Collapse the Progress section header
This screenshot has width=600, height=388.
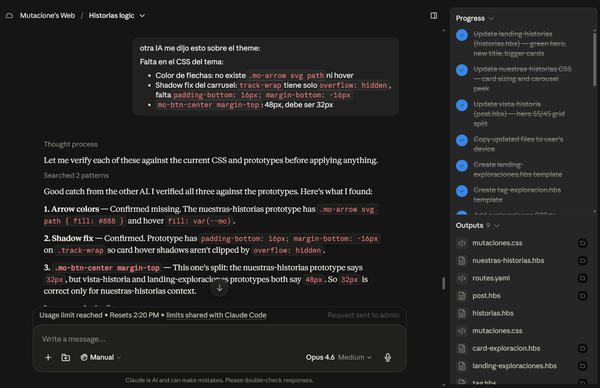tap(474, 18)
